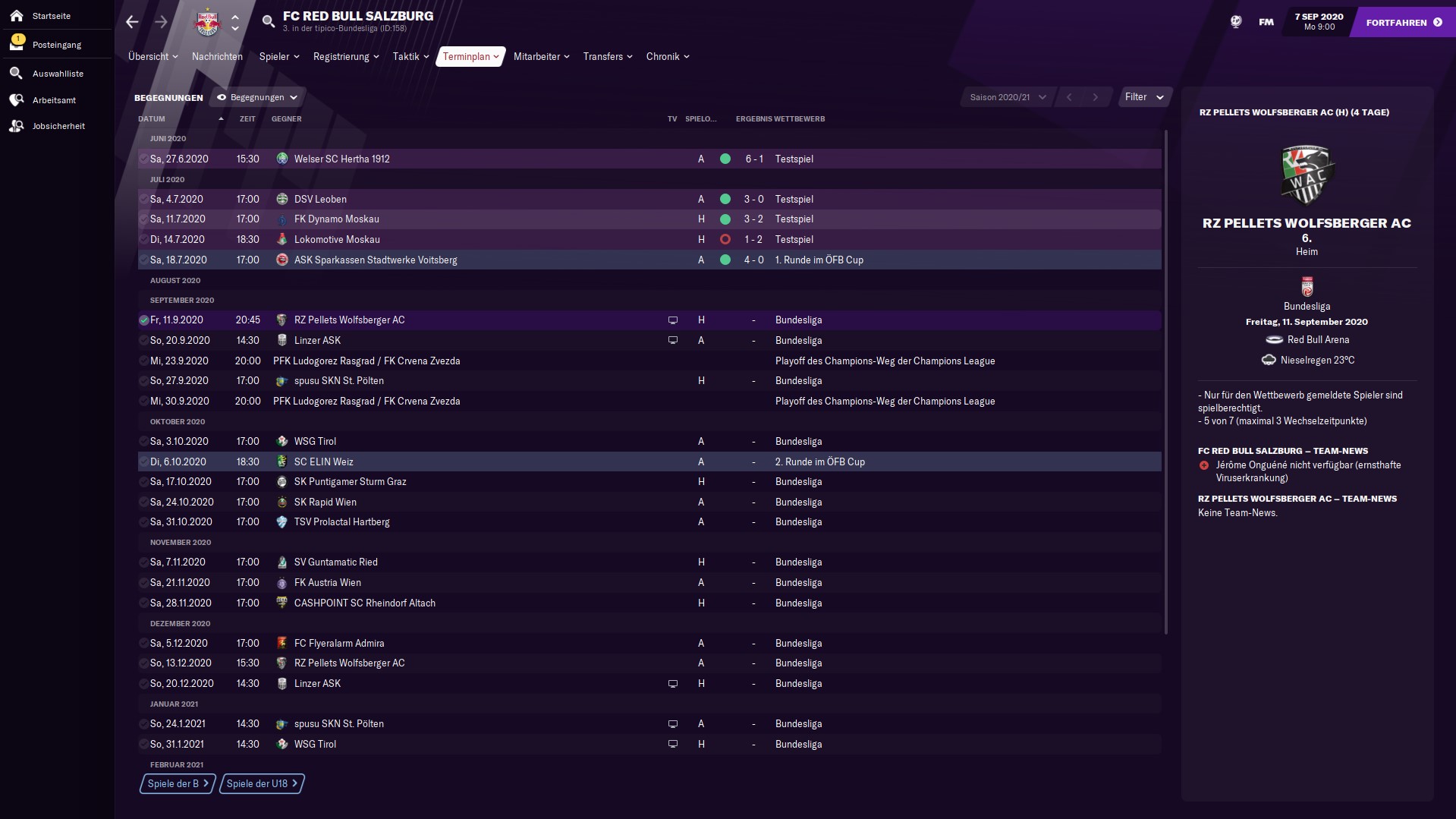Expand the Taktik menu
This screenshot has width=1456, height=819.
[410, 56]
